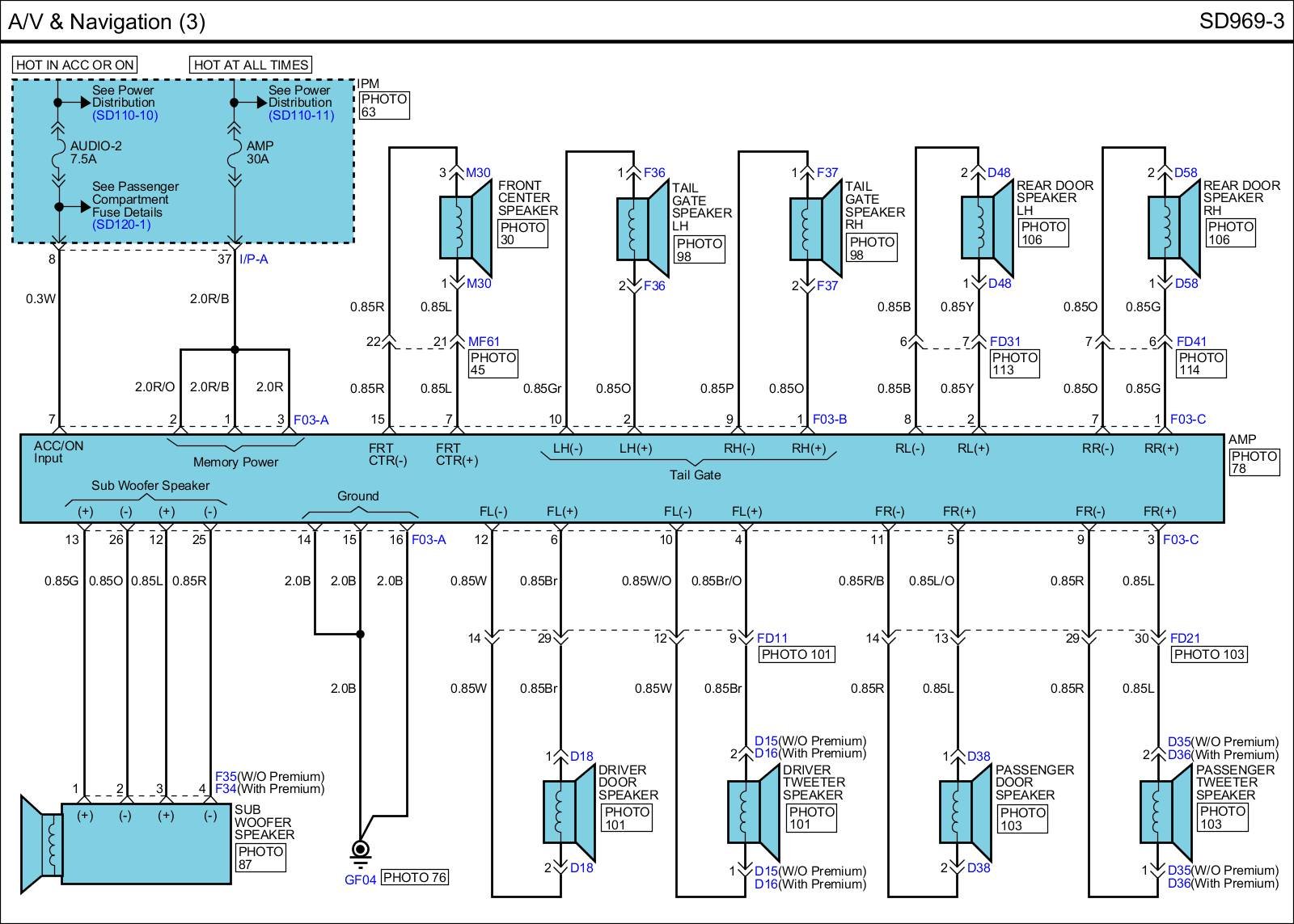Screen dimensions: 1294x924
Task: Click the tail gate speaker LH symbol
Action: tap(642, 229)
